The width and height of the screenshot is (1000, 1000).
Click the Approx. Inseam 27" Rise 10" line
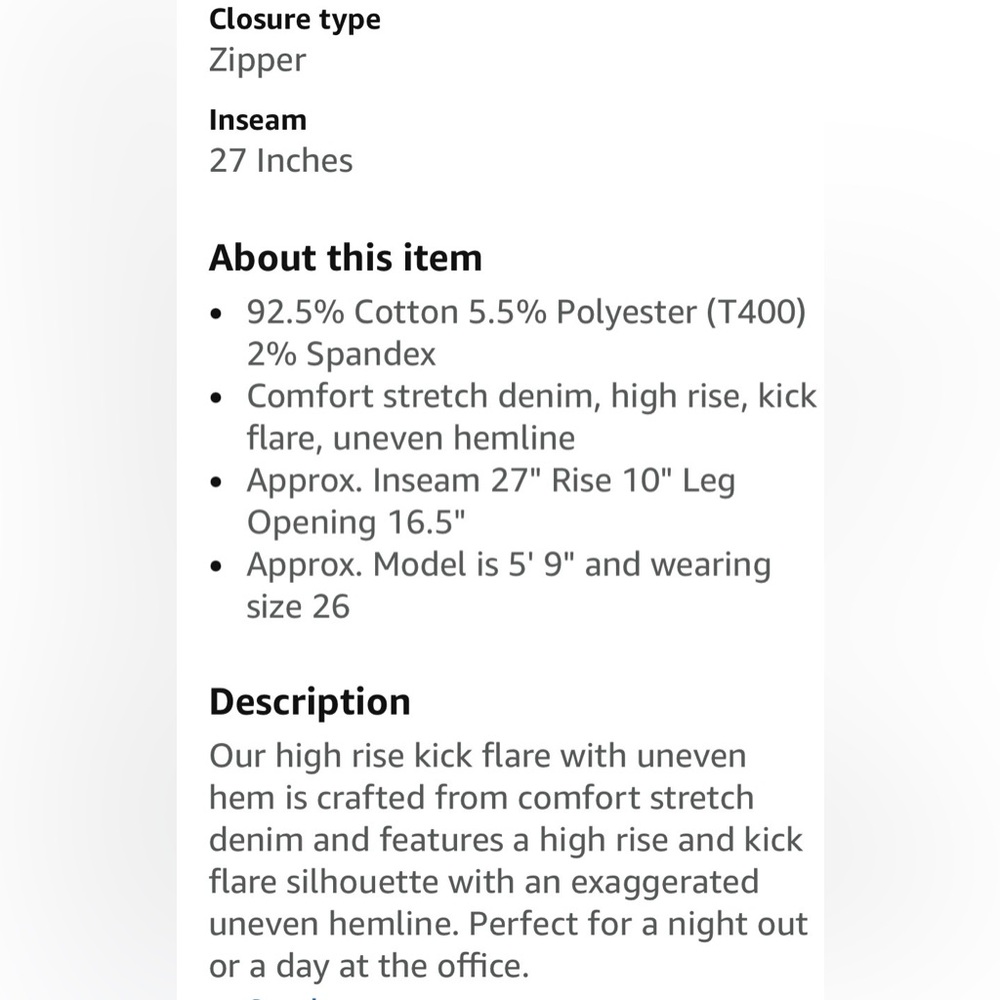[x=490, y=481]
